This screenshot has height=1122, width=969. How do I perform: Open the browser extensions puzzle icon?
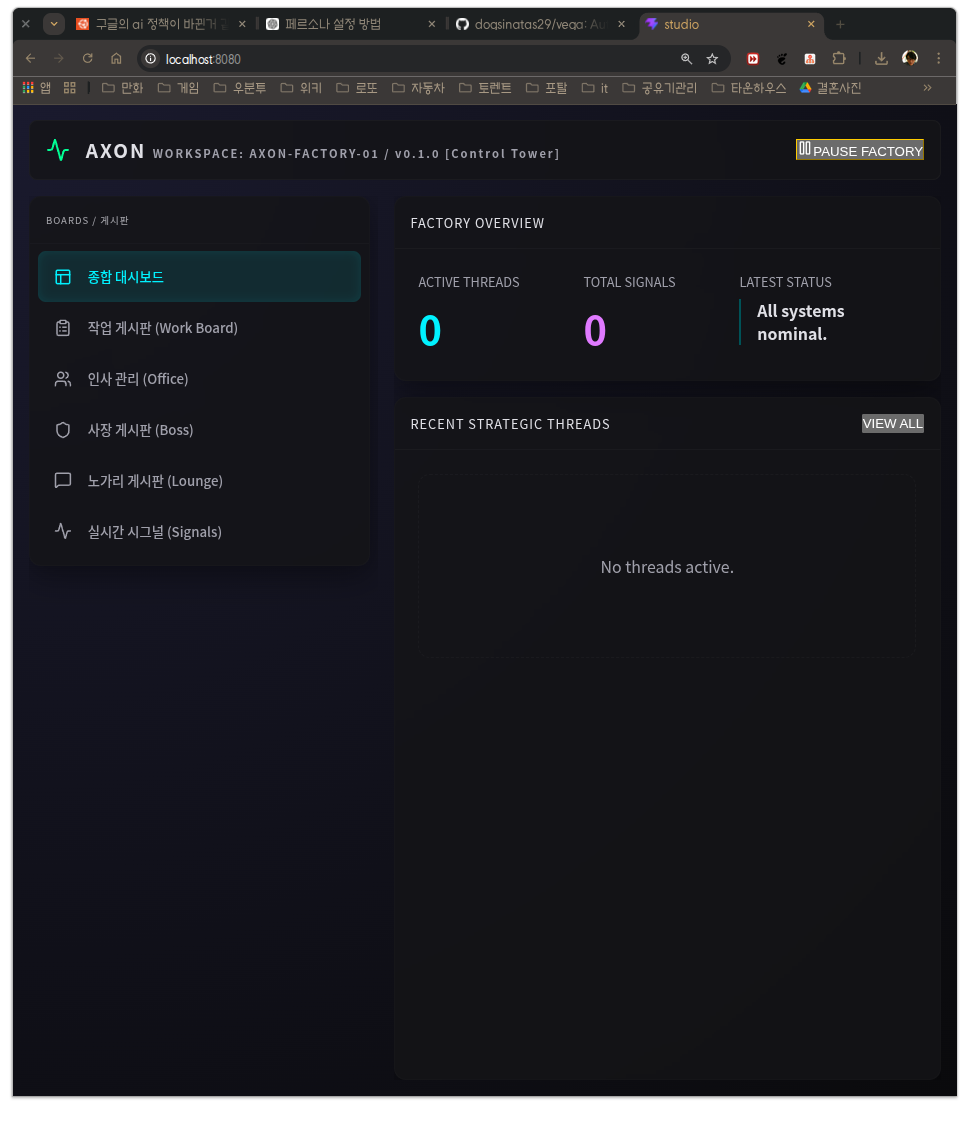pos(839,59)
